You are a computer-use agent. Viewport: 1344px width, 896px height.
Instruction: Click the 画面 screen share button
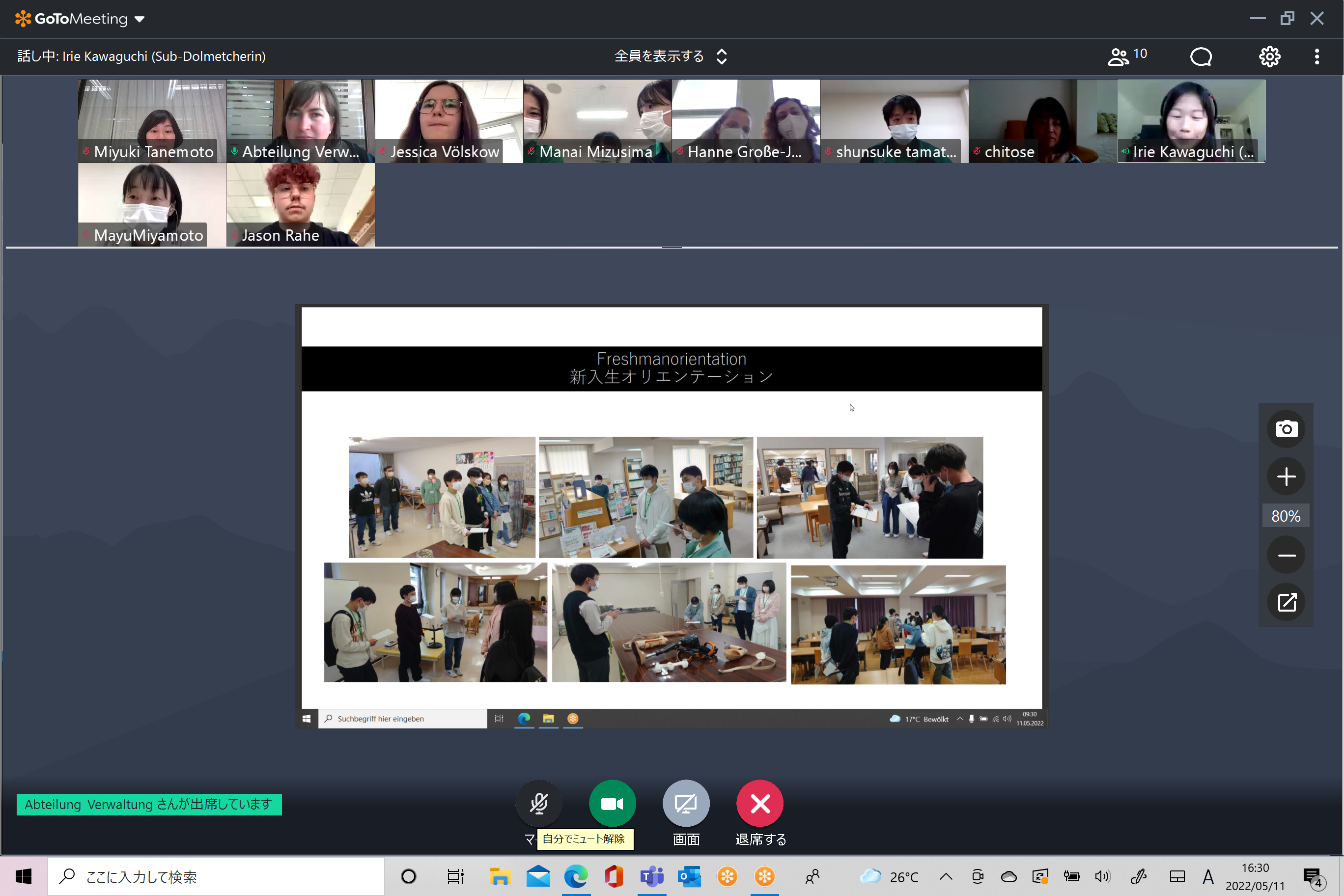click(686, 804)
